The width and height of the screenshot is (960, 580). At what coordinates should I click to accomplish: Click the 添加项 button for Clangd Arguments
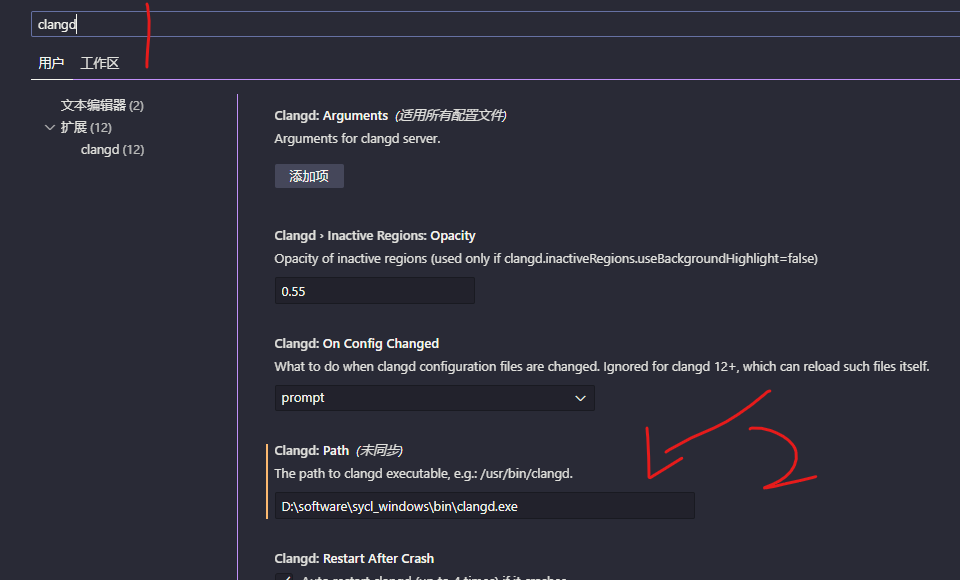[x=309, y=176]
